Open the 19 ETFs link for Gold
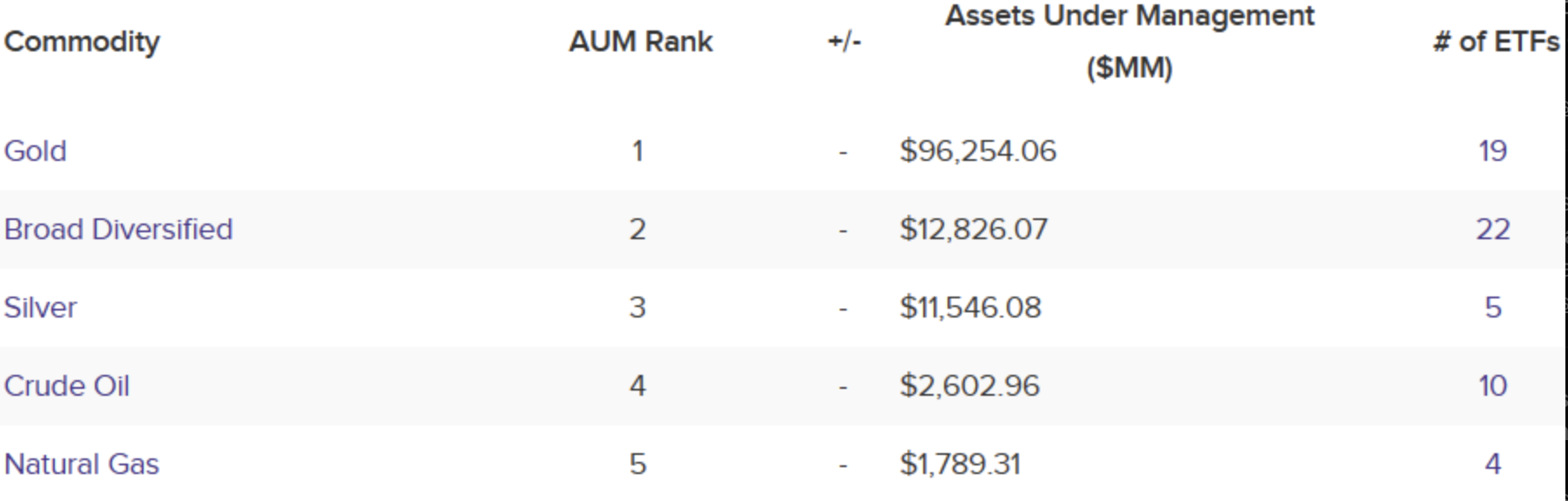1568x501 pixels. 1492,151
